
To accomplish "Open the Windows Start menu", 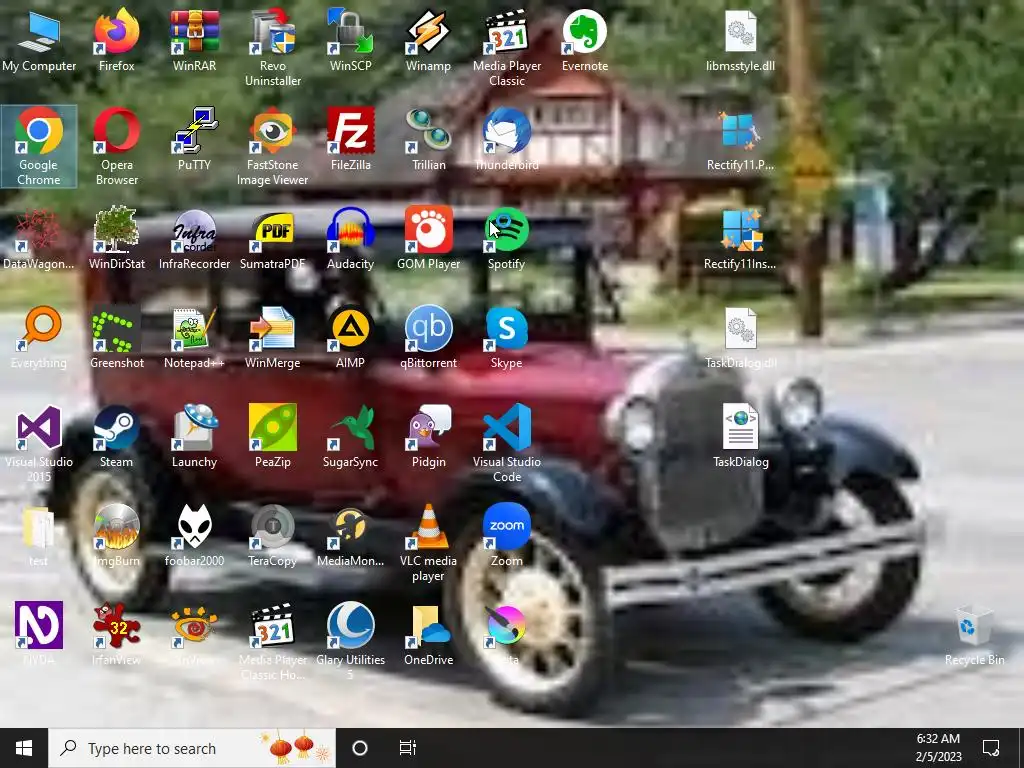I will click(x=24, y=748).
